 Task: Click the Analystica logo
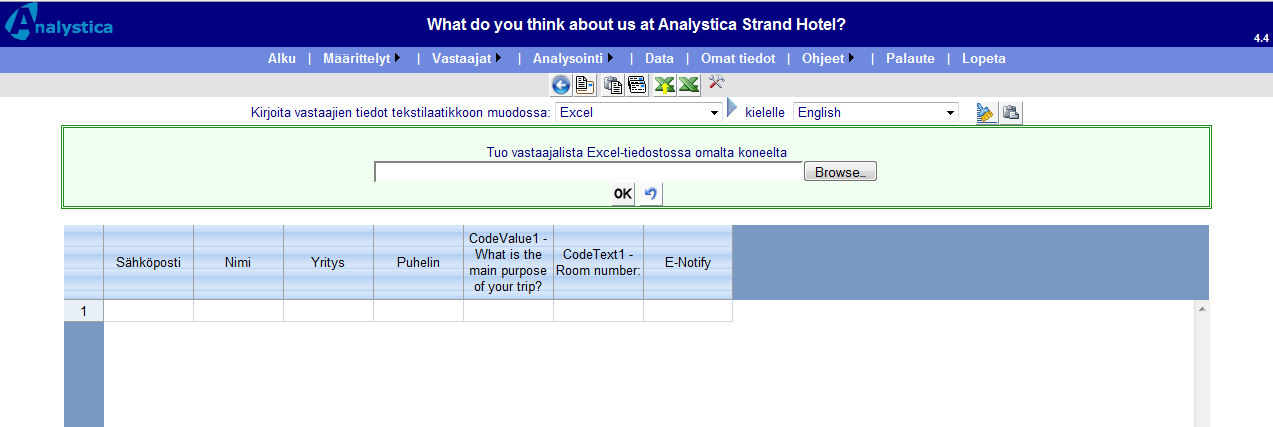[58, 24]
